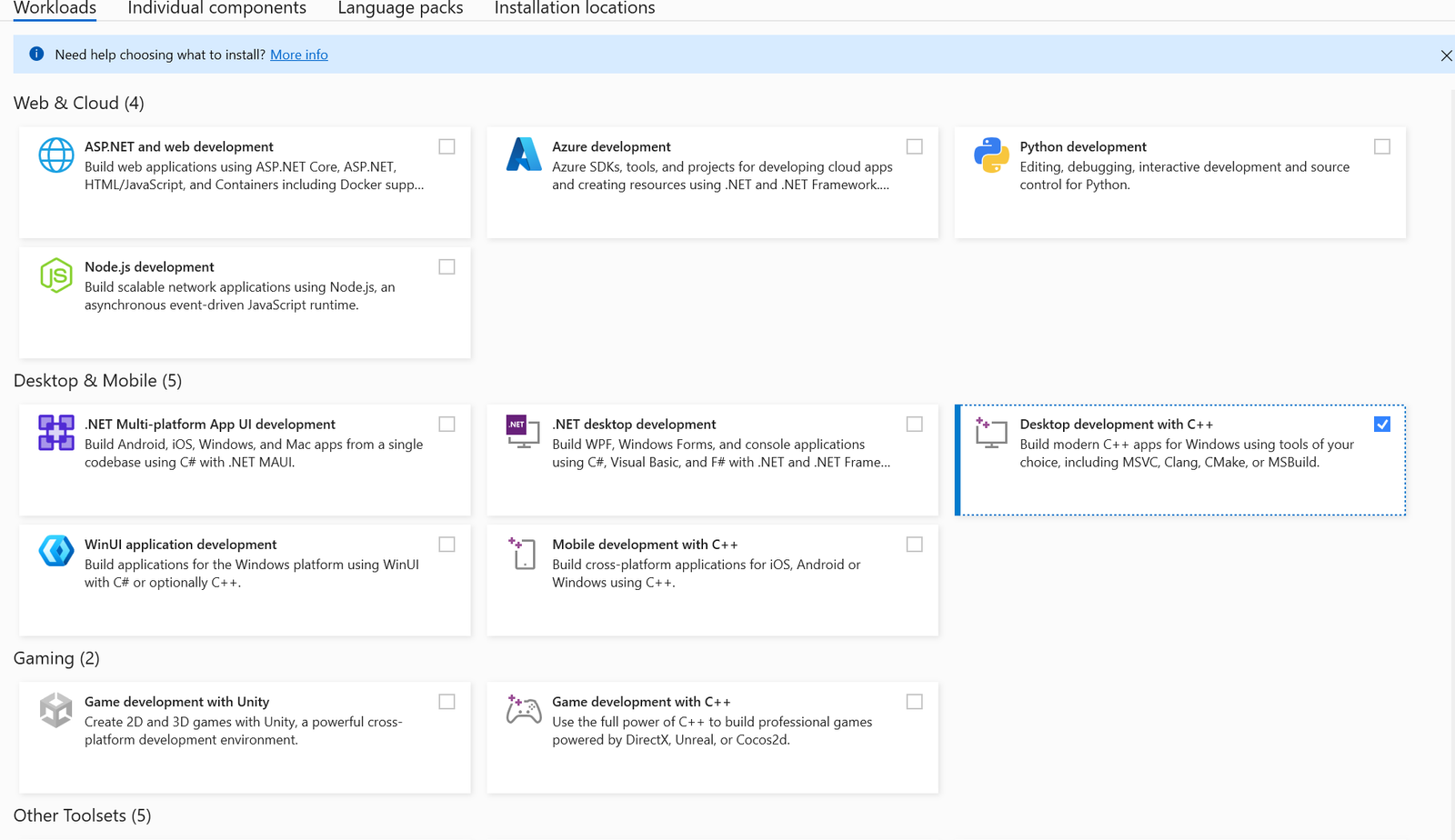Image resolution: width=1455 pixels, height=840 pixels.
Task: Open the Language packs tab
Action: click(x=400, y=8)
